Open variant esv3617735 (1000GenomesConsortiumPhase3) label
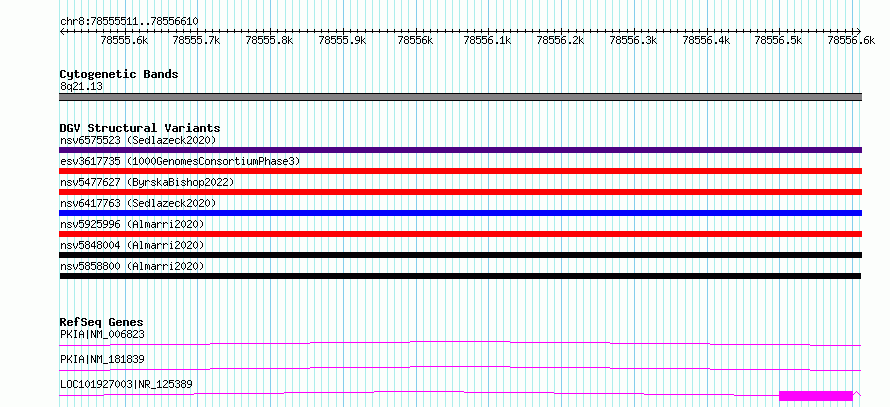This screenshot has width=890, height=407. [x=180, y=161]
